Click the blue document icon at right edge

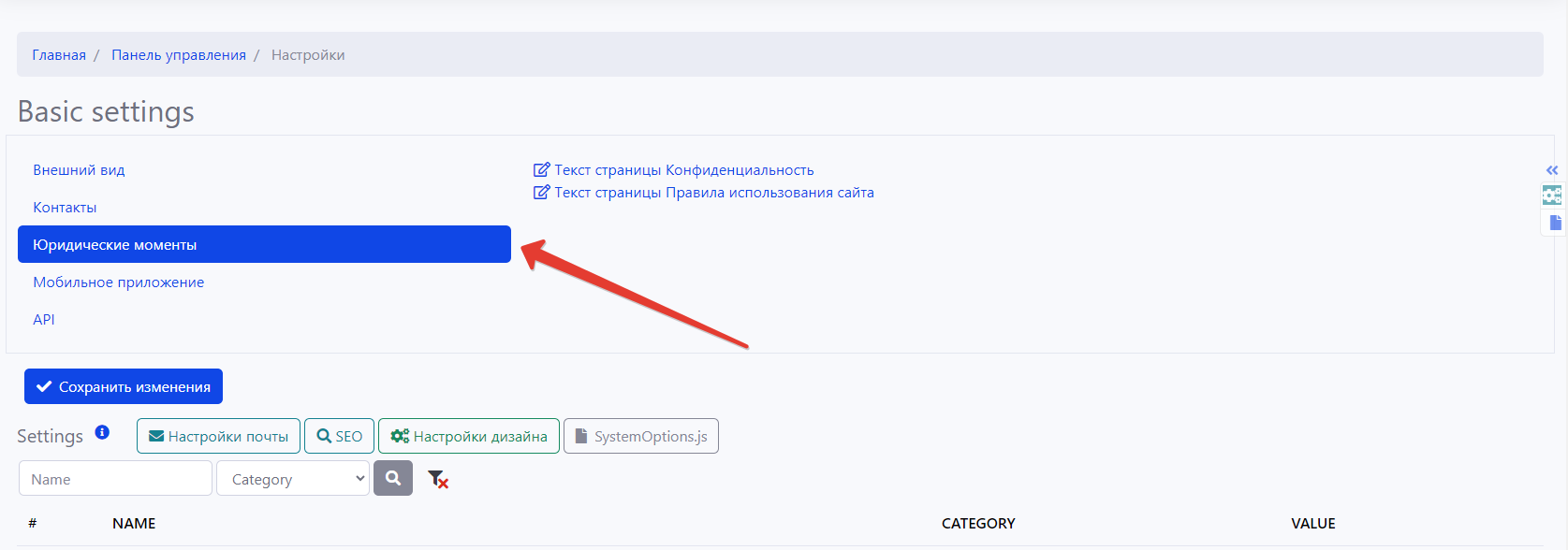(1555, 223)
